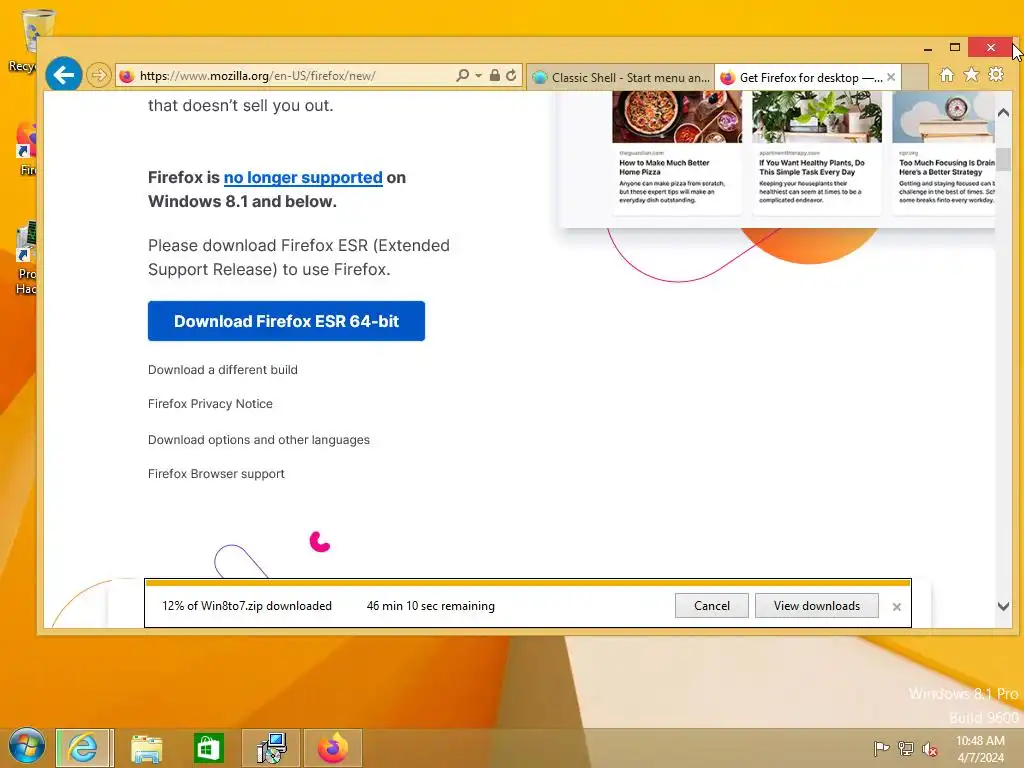Open the no longer supported link

pos(303,178)
